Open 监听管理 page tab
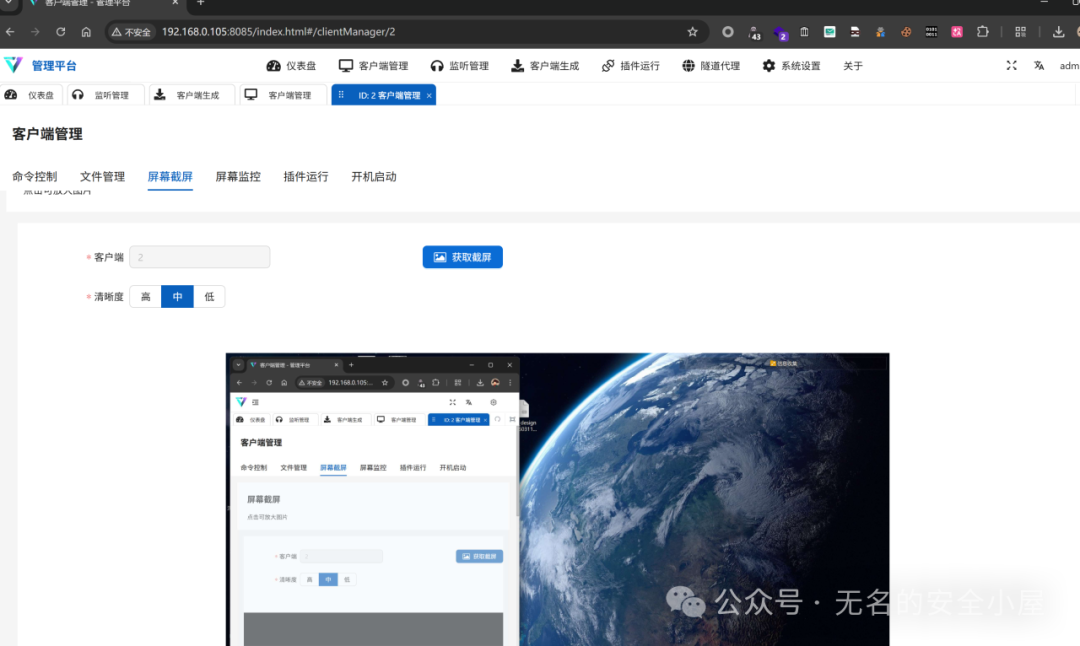Image resolution: width=1080 pixels, height=646 pixels. (x=105, y=95)
